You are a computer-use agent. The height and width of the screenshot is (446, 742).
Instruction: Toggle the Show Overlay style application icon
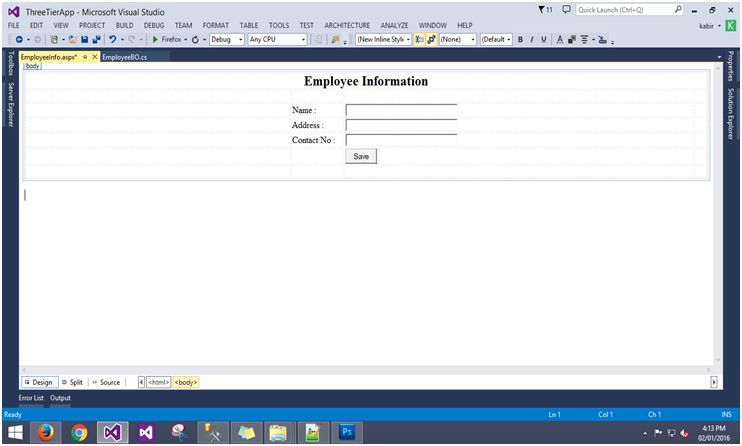tap(419, 40)
